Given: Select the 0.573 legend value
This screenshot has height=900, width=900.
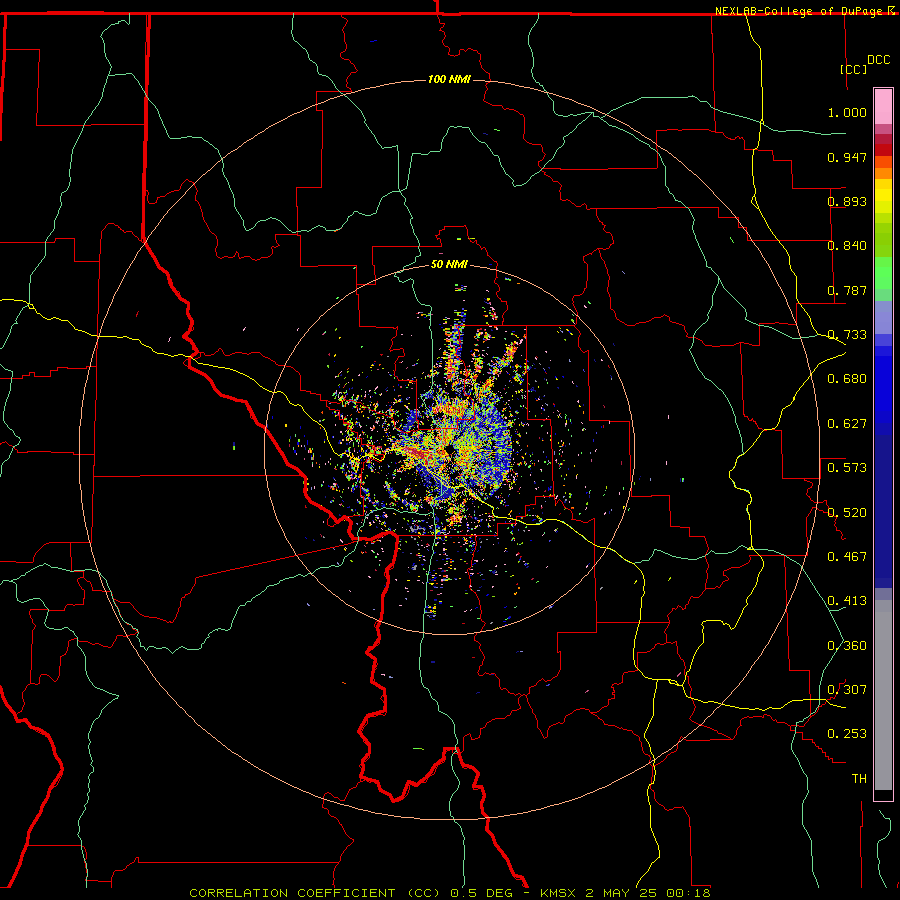Looking at the screenshot, I should point(847,468).
